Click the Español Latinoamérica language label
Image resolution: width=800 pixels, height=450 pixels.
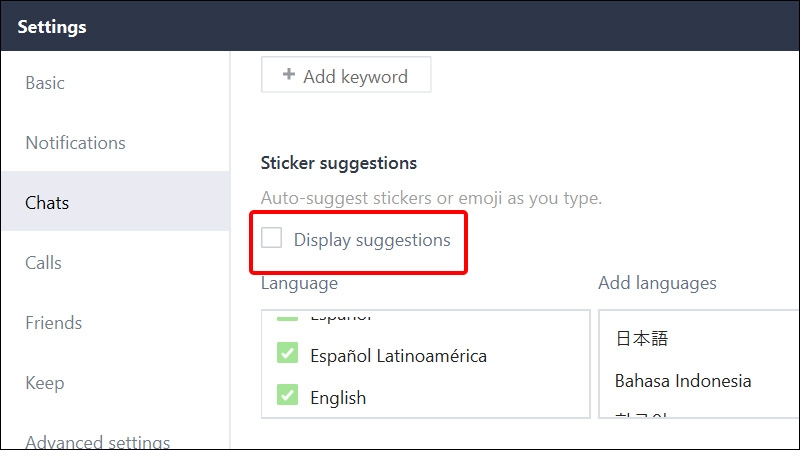[398, 356]
